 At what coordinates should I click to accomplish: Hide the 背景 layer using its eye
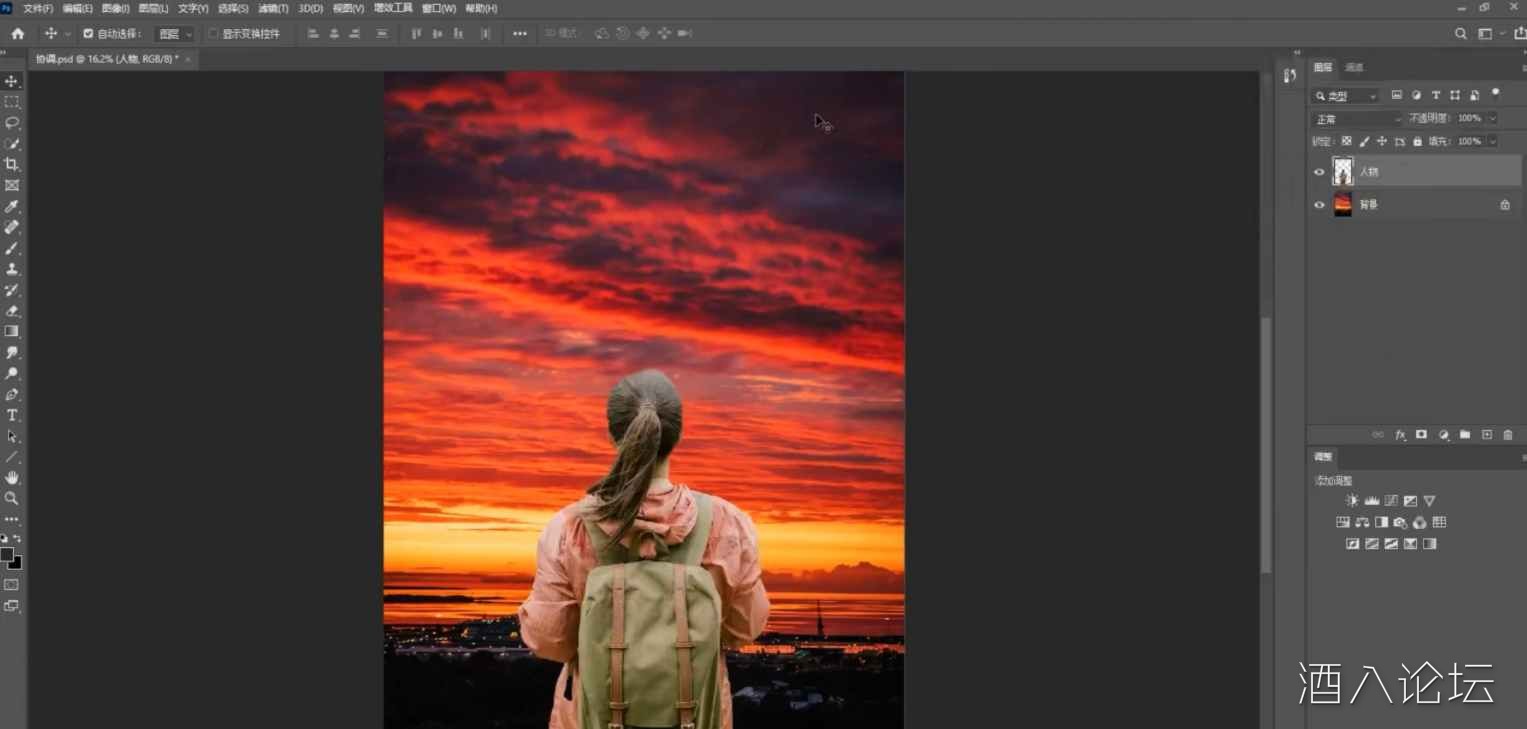click(x=1319, y=205)
